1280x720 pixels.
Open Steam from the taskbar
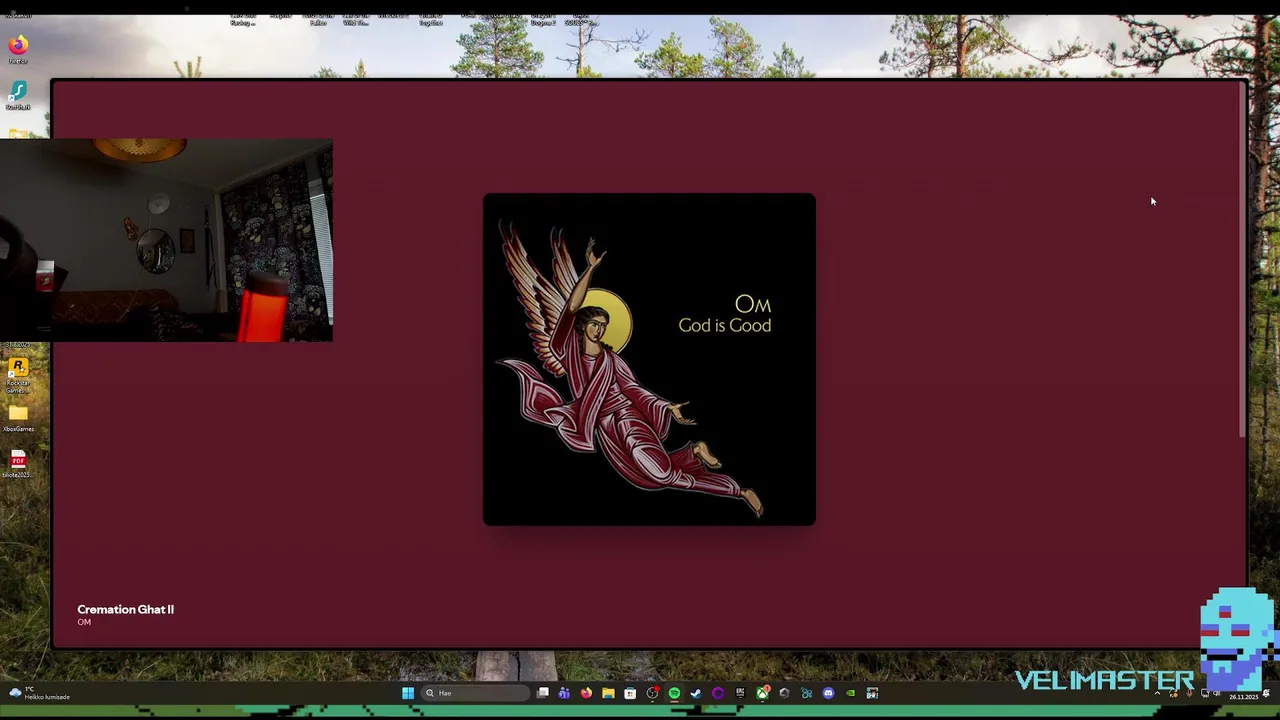(696, 693)
